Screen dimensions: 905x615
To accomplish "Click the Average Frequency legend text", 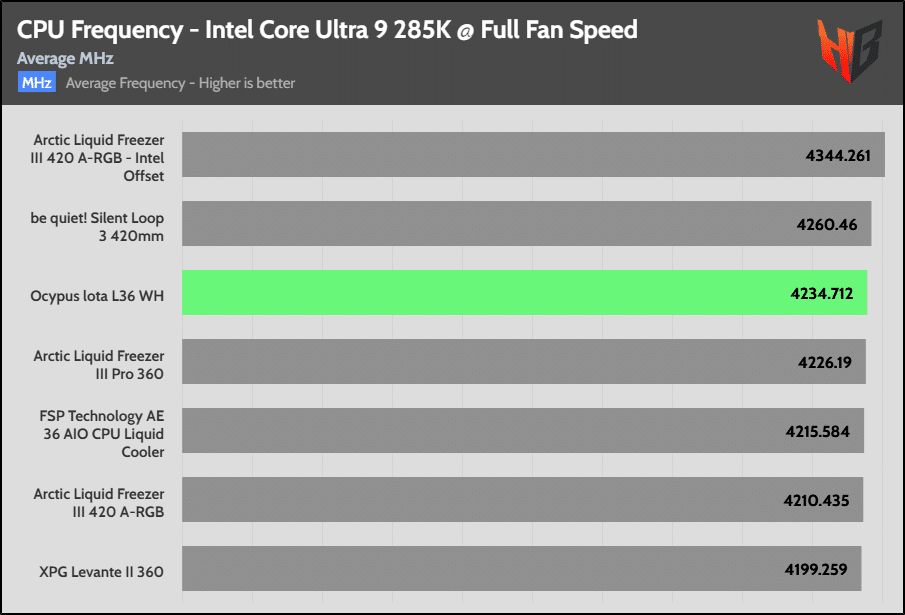I will coord(180,83).
